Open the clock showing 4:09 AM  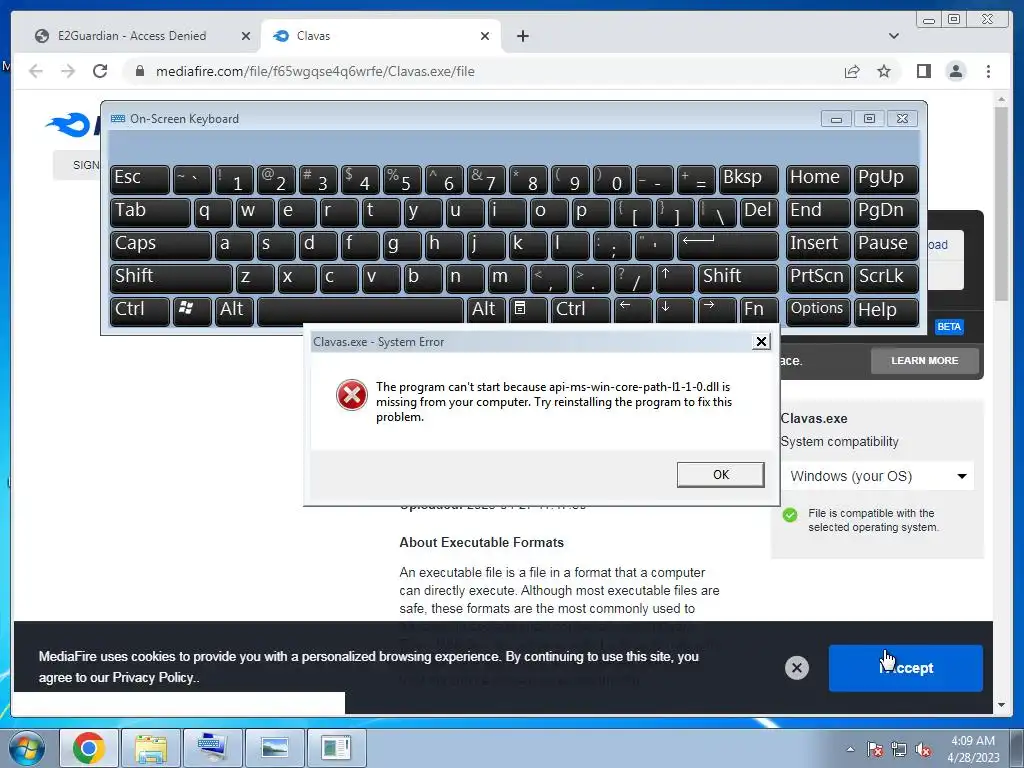pos(973,749)
